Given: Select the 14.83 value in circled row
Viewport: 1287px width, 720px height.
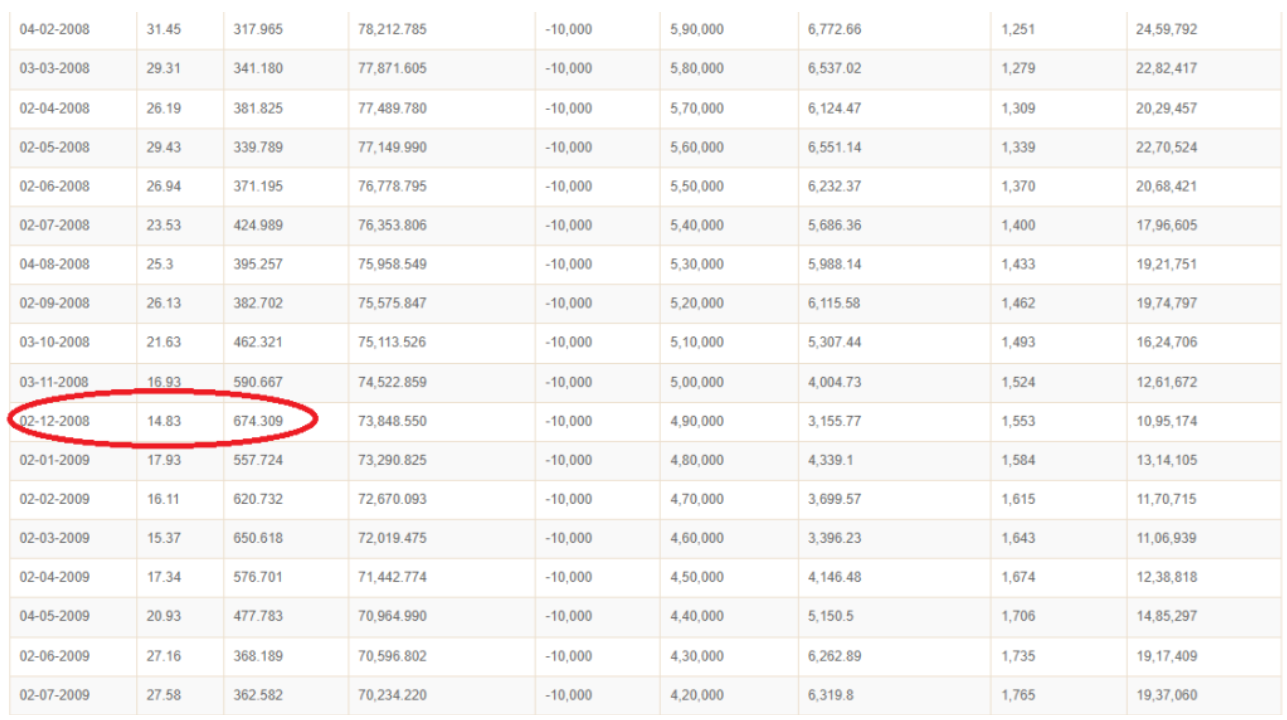Looking at the screenshot, I should [164, 421].
